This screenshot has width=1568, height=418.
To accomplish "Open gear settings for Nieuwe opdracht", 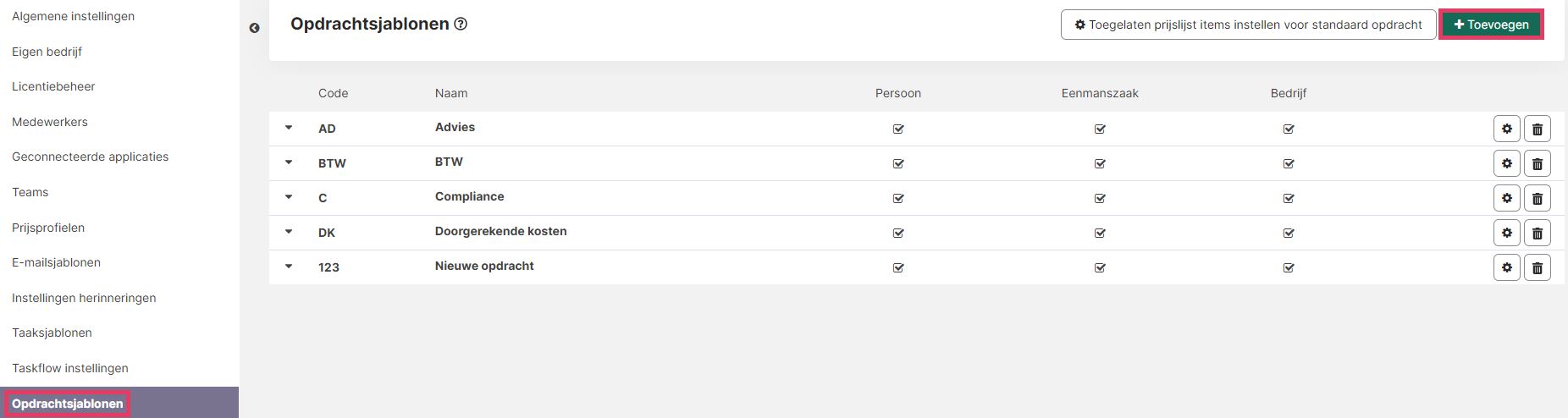I will pyautogui.click(x=1507, y=267).
